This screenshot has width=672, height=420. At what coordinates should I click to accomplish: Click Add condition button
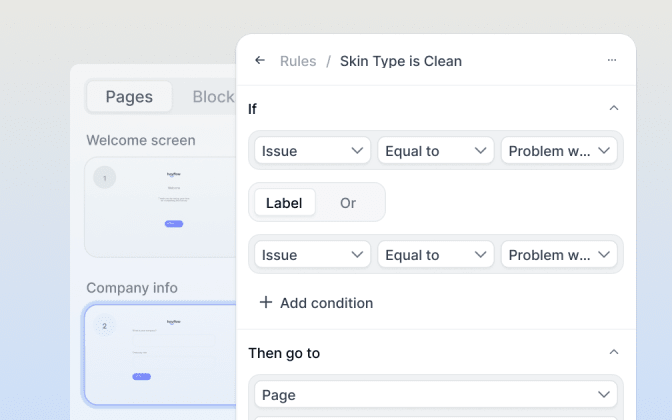[x=316, y=303]
